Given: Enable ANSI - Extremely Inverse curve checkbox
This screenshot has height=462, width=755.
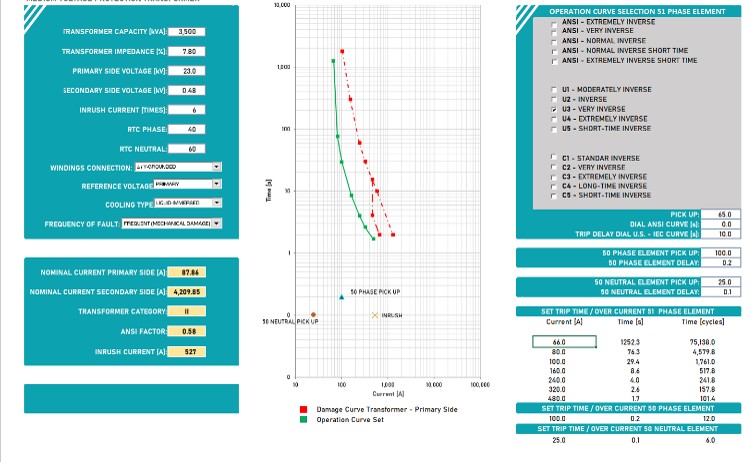Looking at the screenshot, I should [x=555, y=21].
